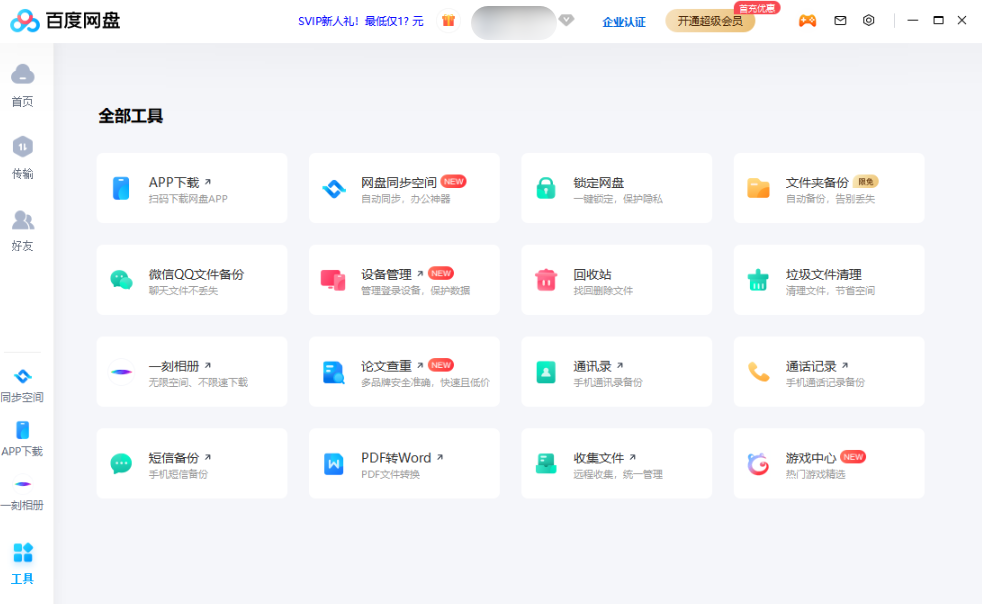Click the '清理文件，节省空间' subtitle
The width and height of the screenshot is (982, 604).
(830, 290)
